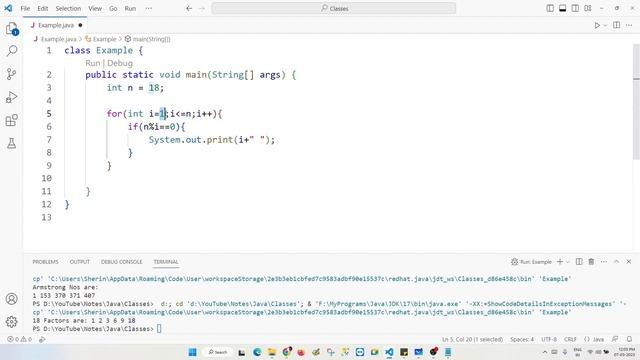Click Ln 5, Col 20 status entry
The height and width of the screenshot is (360, 640).
pyautogui.click(x=472, y=339)
